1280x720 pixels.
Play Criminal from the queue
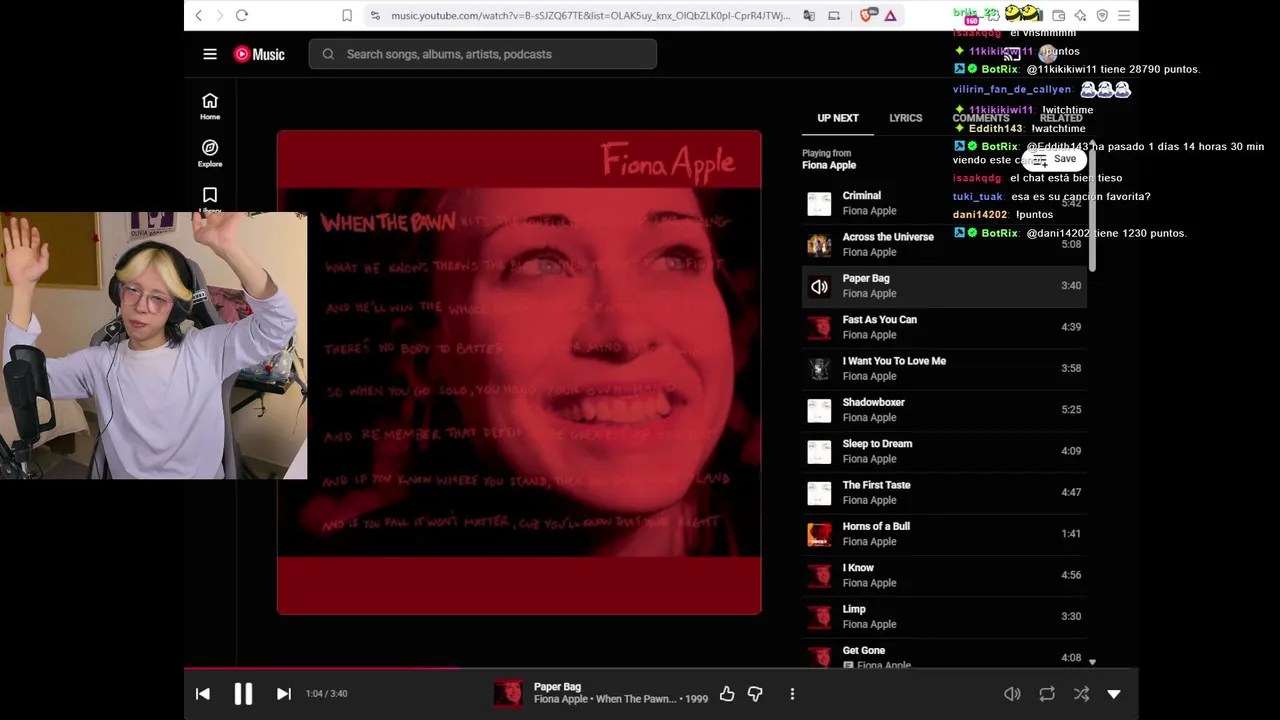point(943,203)
